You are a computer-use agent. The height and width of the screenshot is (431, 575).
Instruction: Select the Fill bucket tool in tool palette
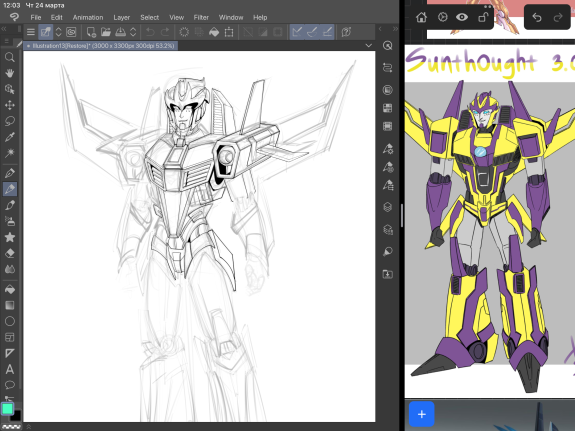click(10, 289)
